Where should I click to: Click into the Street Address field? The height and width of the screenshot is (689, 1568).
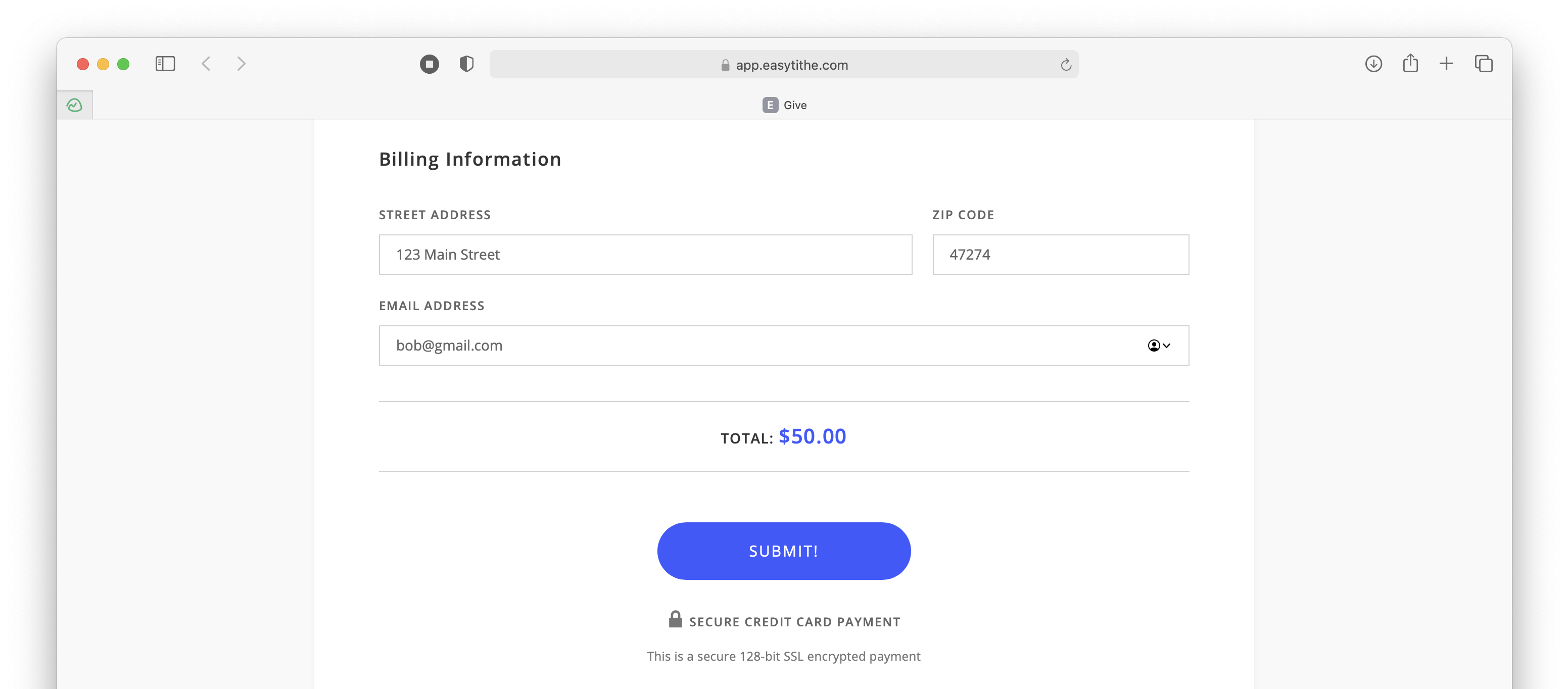click(645, 255)
